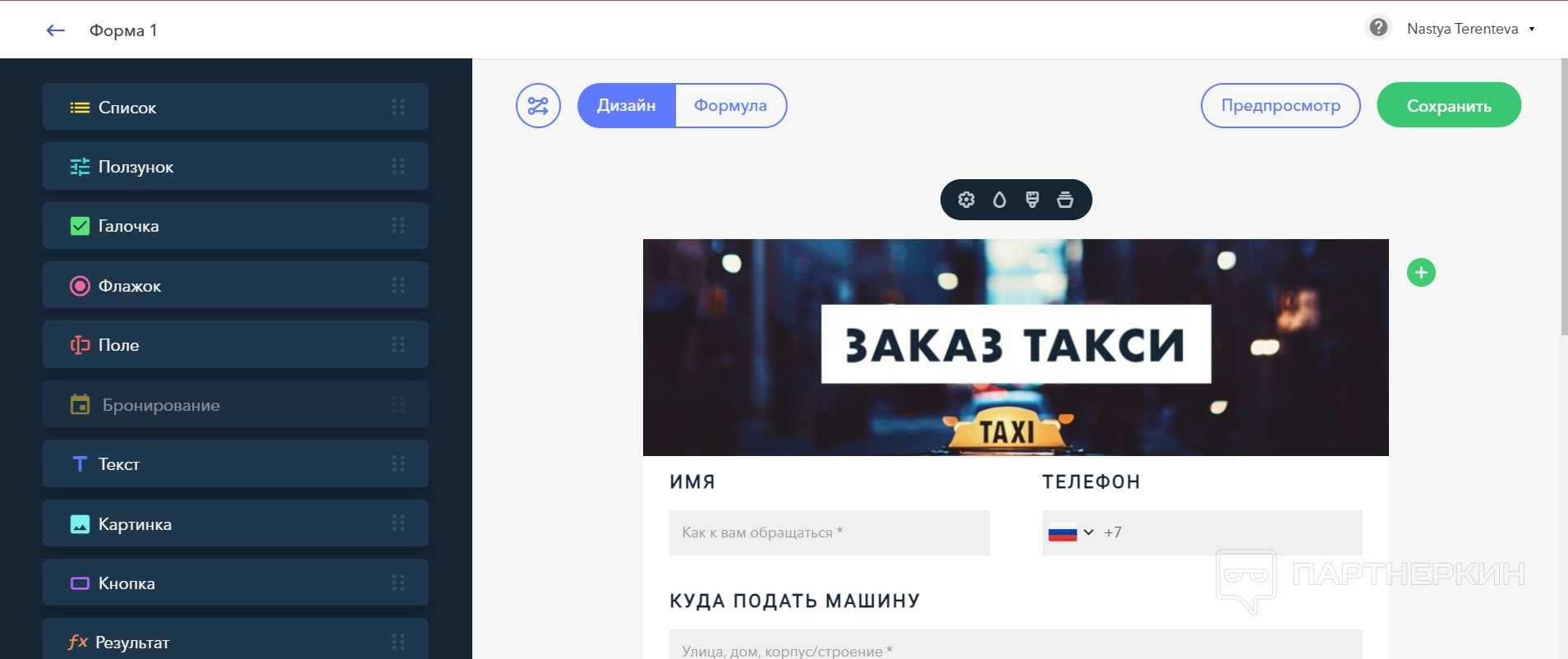Expand the Nastya Terenteva user menu
The height and width of the screenshot is (659, 1568).
pos(1470,29)
